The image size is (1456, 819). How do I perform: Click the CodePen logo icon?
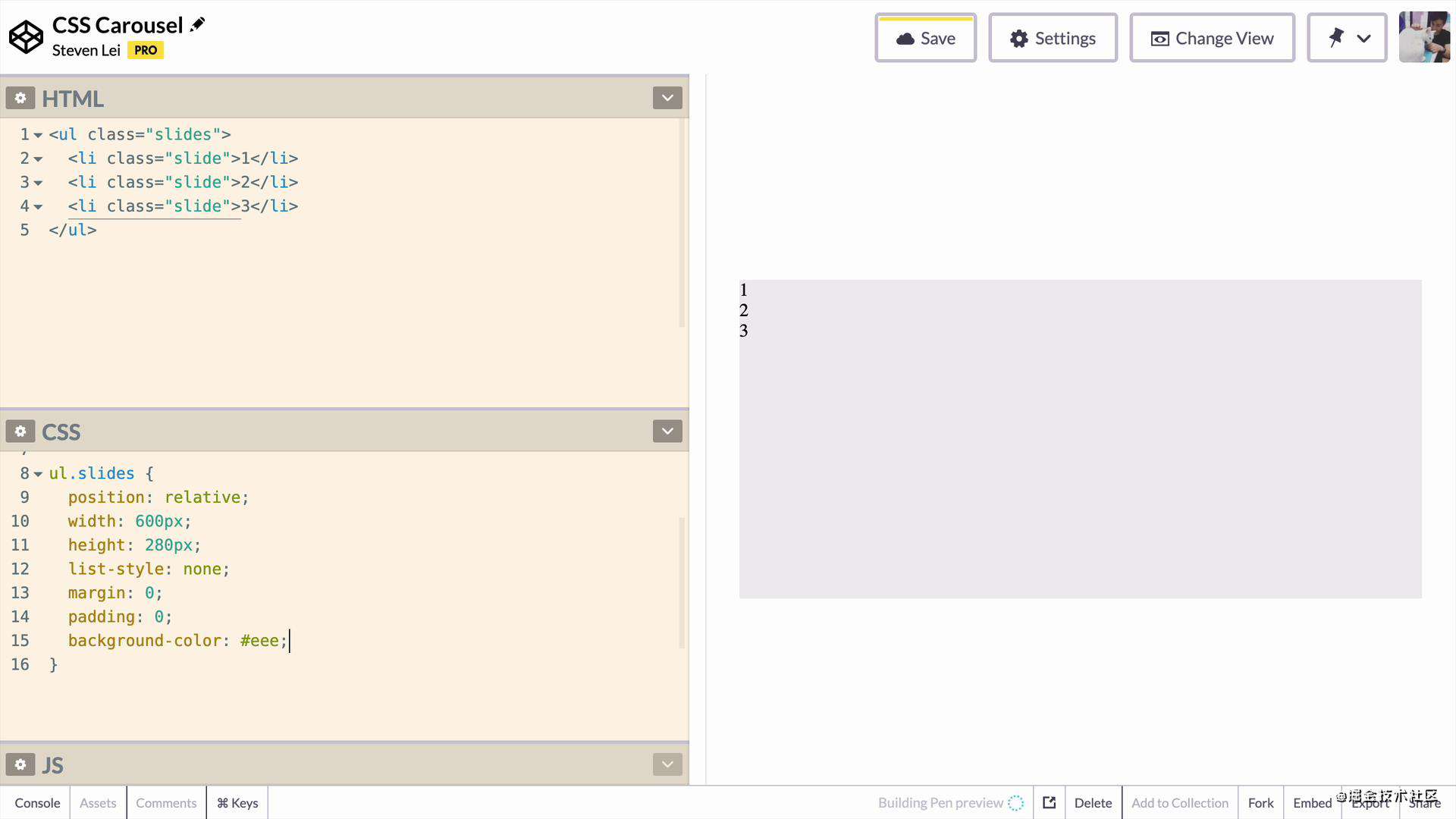pyautogui.click(x=27, y=37)
